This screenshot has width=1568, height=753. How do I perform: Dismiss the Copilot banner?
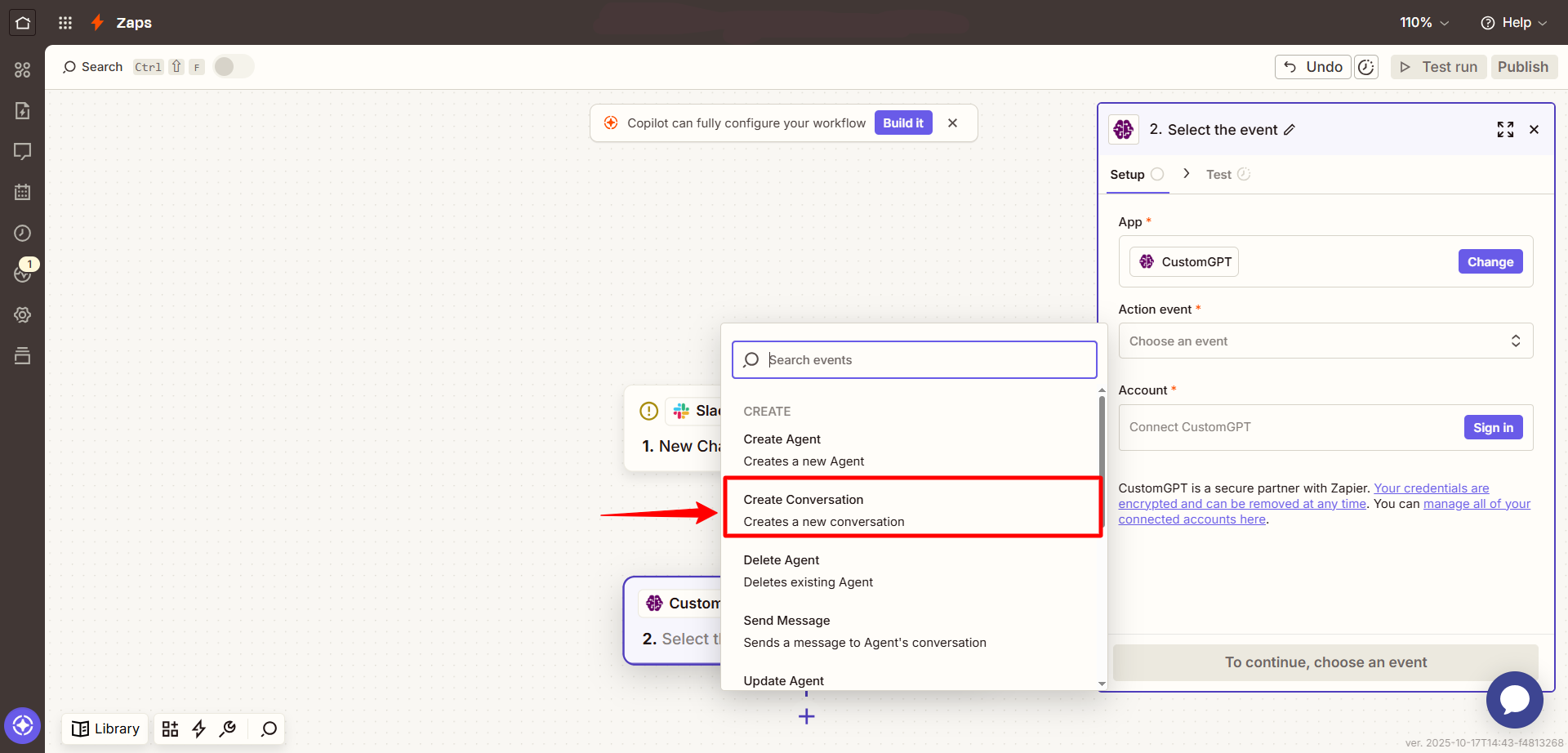pyautogui.click(x=952, y=123)
